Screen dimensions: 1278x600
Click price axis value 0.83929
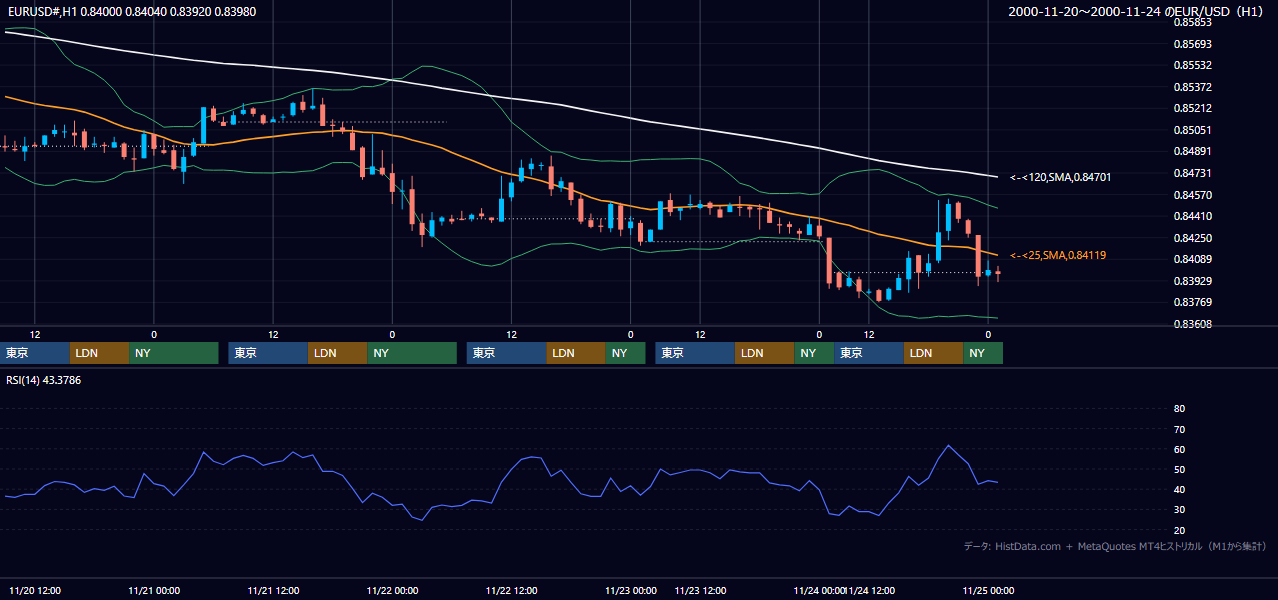tap(1192, 281)
